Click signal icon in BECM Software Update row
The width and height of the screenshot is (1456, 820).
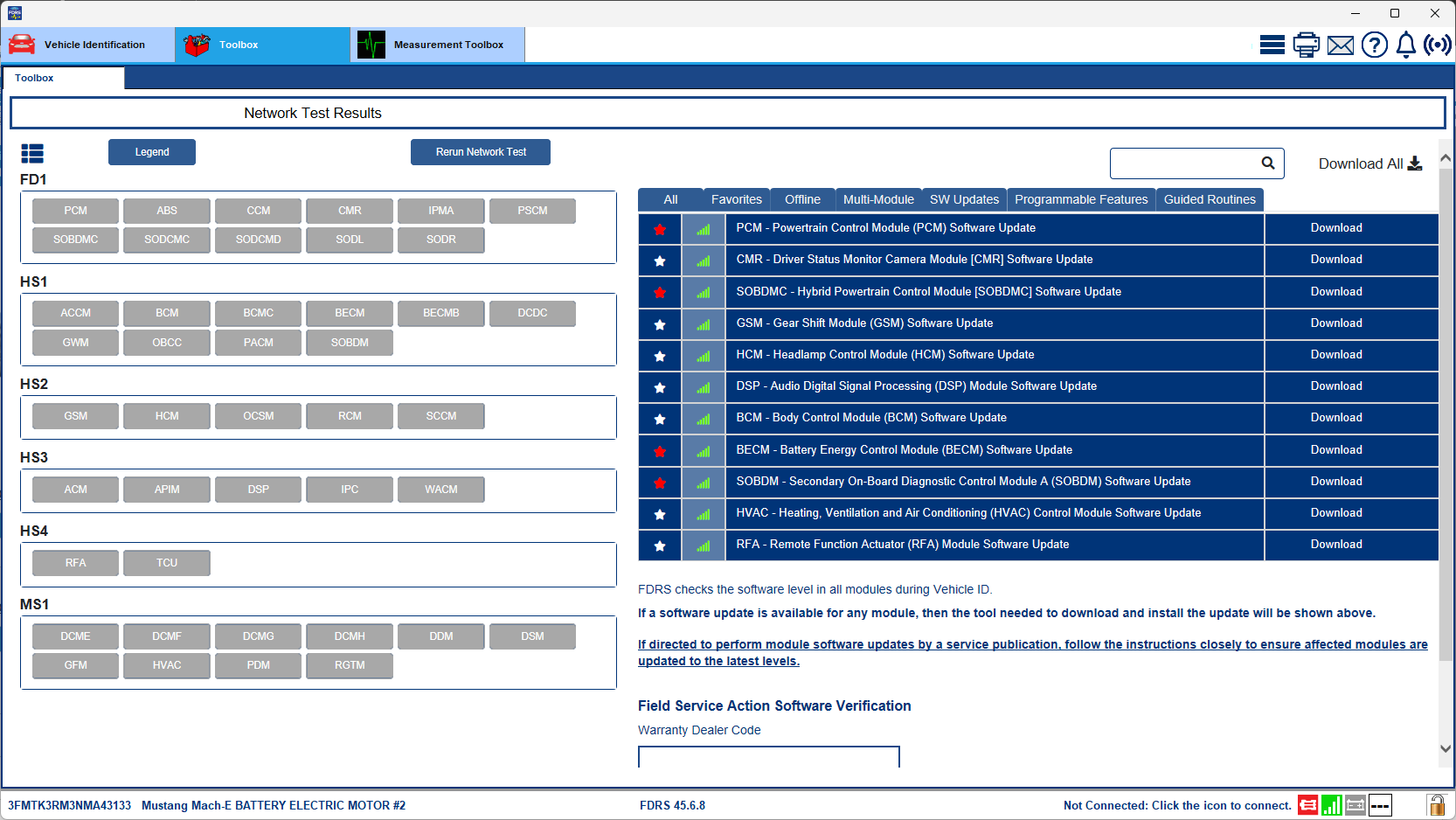[x=704, y=451]
